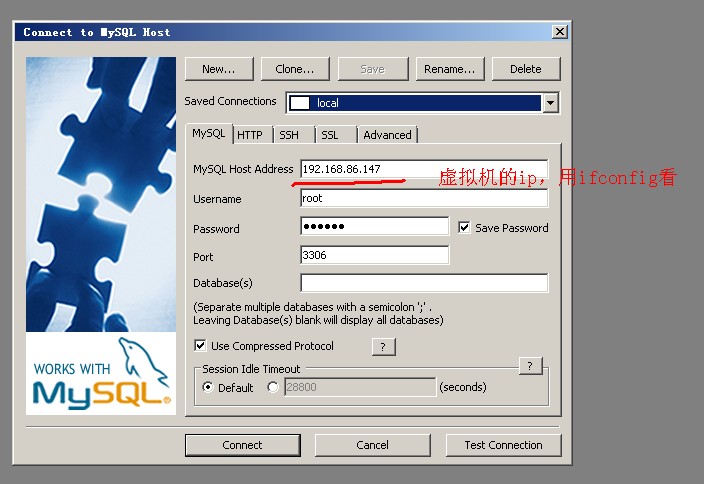Click the New... connection button
Viewport: 704px width, 484px height.
[x=219, y=69]
